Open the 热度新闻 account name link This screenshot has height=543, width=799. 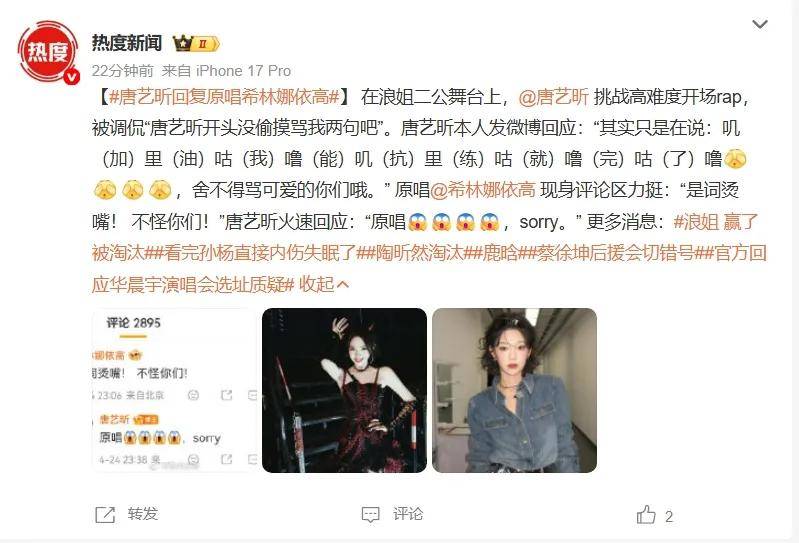click(127, 43)
